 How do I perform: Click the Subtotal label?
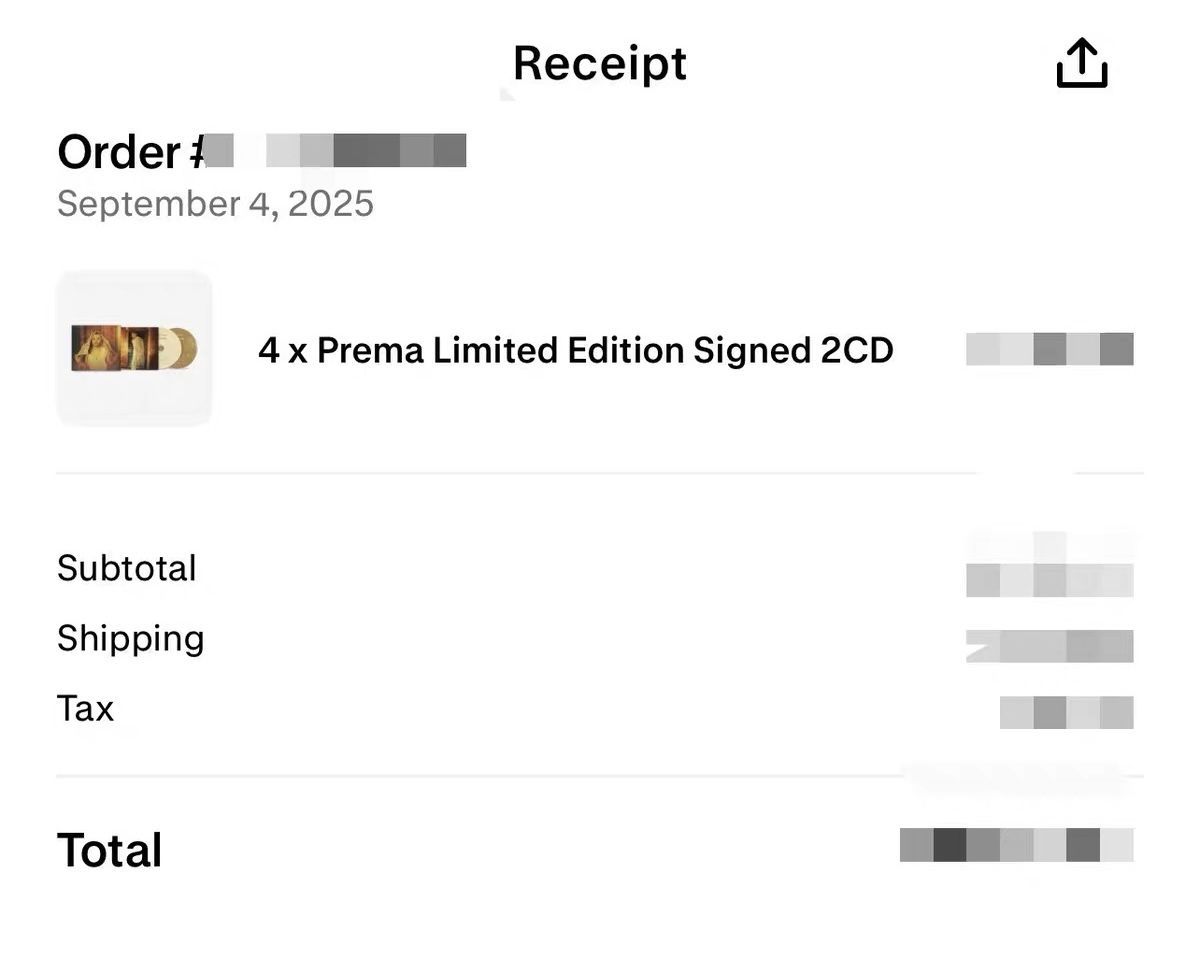[127, 568]
